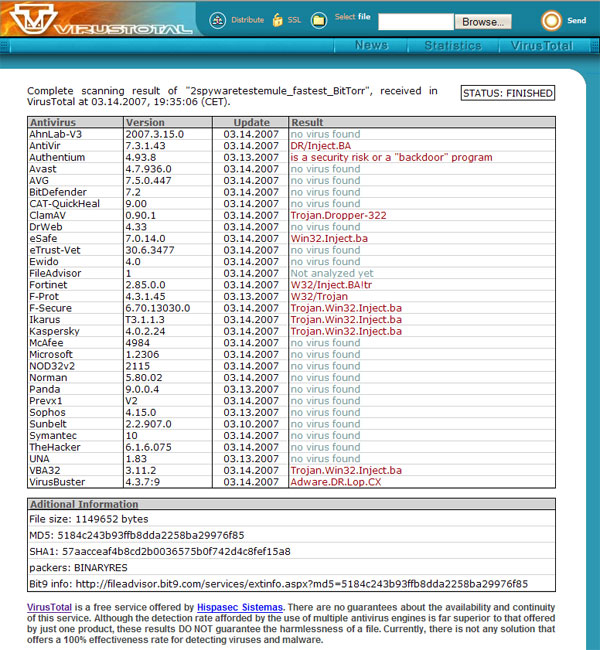Image resolution: width=600 pixels, height=650 pixels.
Task: Click the Select file folder icon
Action: 318,20
